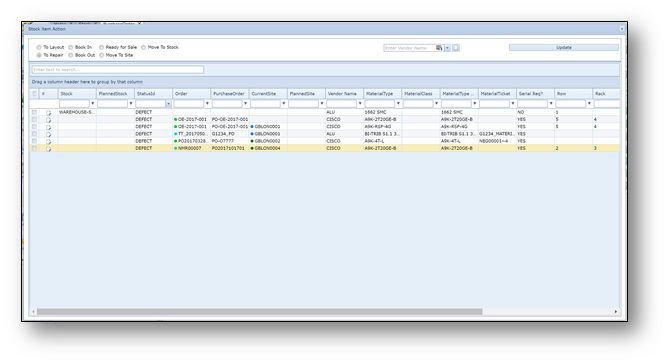The width and height of the screenshot is (670, 364).
Task: Click scroll left arrow on horizontal scrollbar
Action: click(x=33, y=312)
